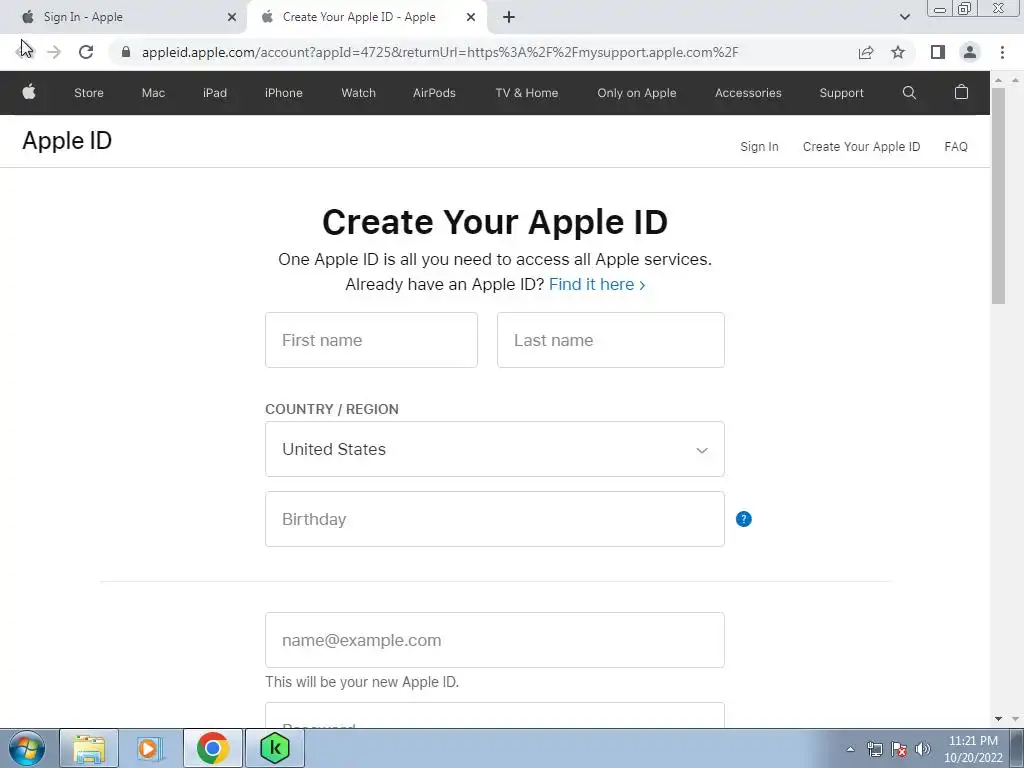Open the Support menu item
Image resolution: width=1024 pixels, height=768 pixels.
click(841, 93)
